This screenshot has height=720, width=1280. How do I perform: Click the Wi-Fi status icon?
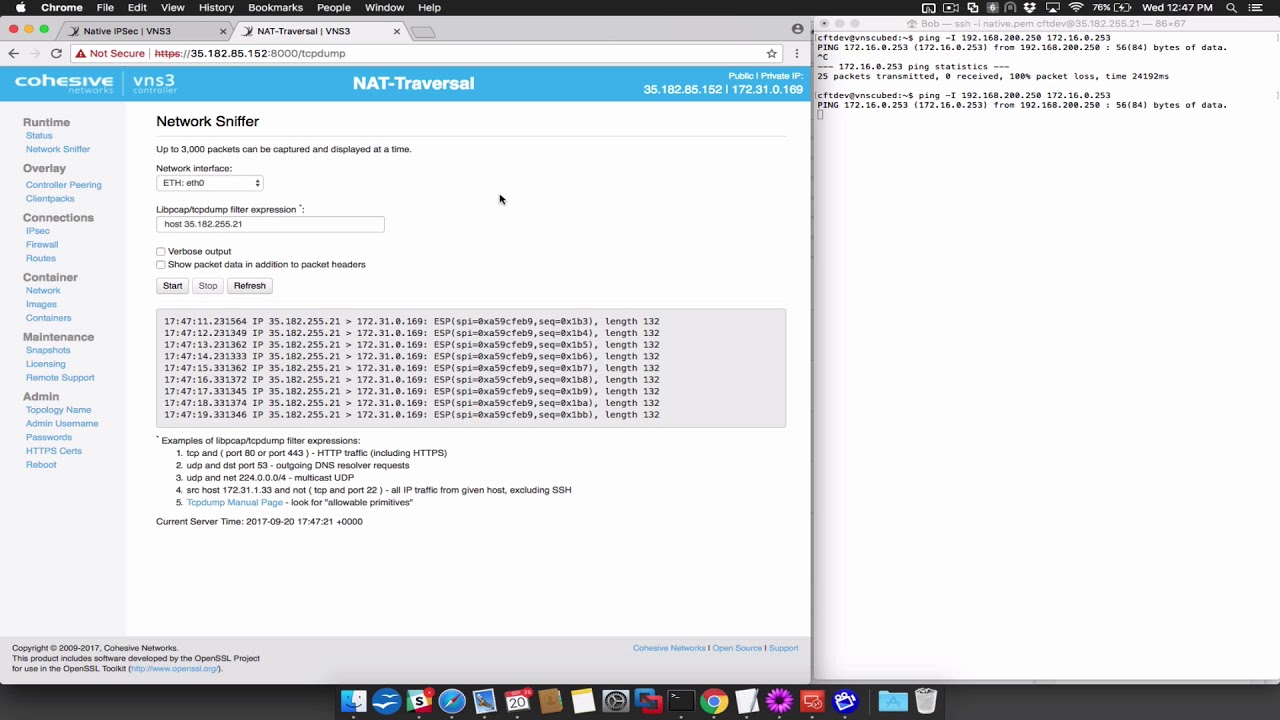tap(1076, 7)
